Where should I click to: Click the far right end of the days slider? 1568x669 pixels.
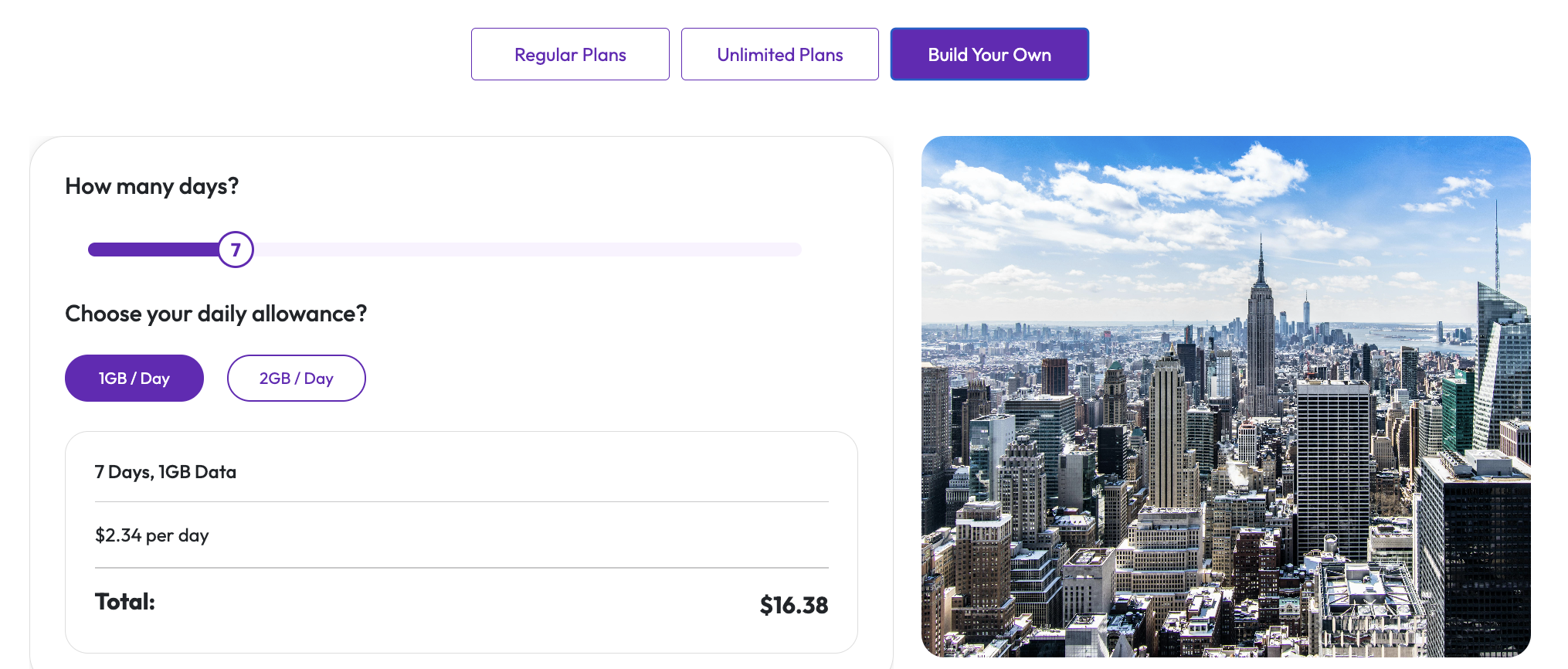(798, 250)
